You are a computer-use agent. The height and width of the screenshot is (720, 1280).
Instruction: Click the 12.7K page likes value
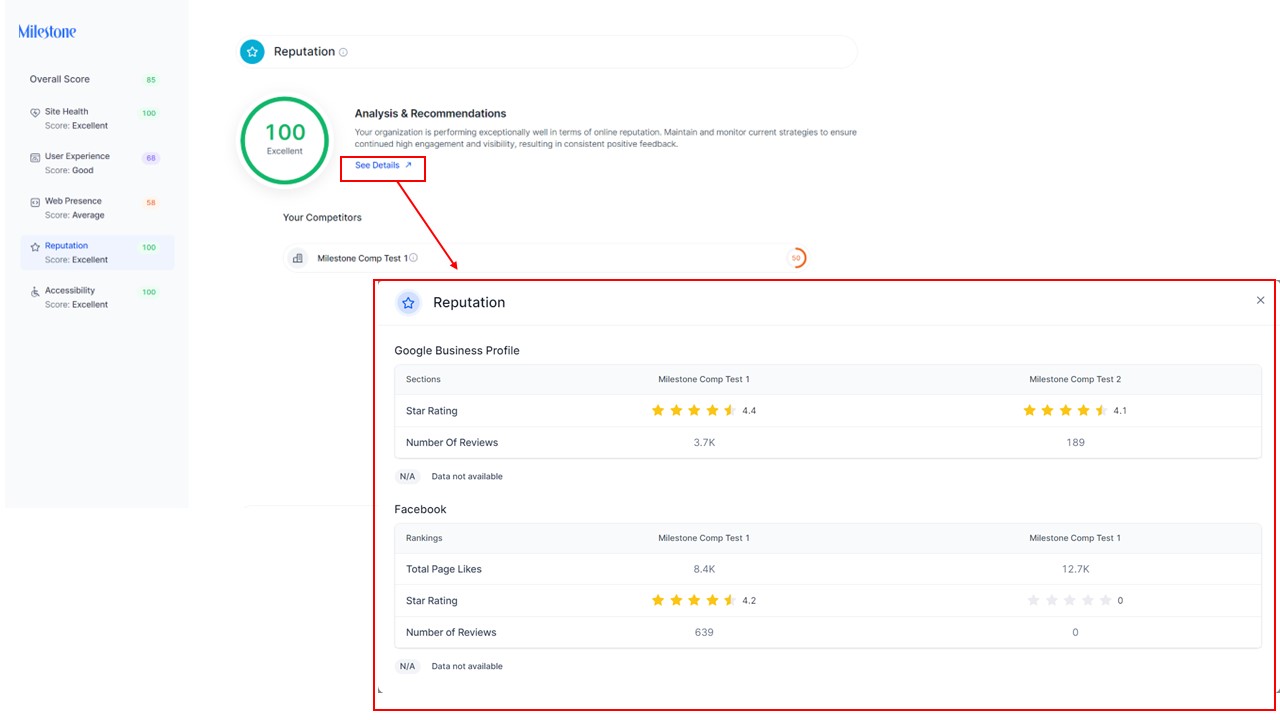point(1075,570)
